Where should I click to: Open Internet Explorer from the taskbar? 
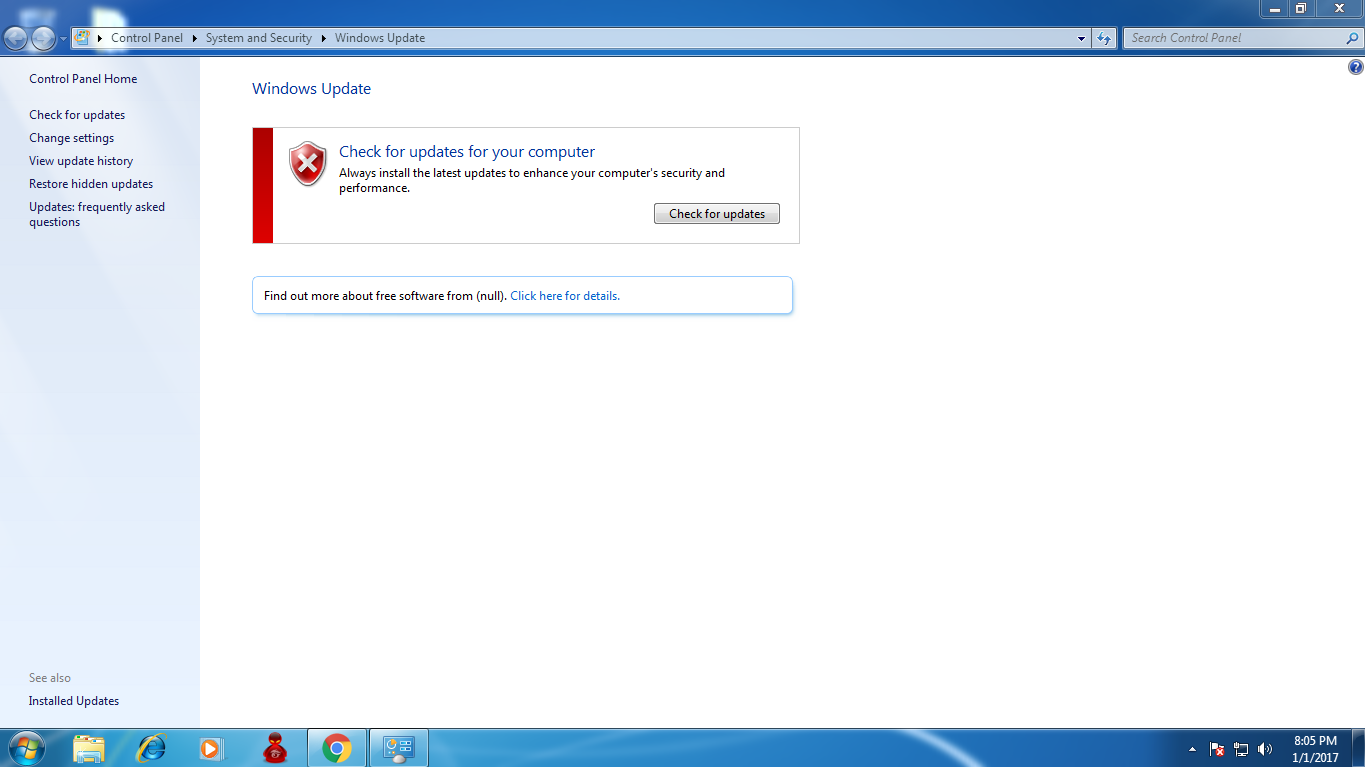[x=150, y=748]
